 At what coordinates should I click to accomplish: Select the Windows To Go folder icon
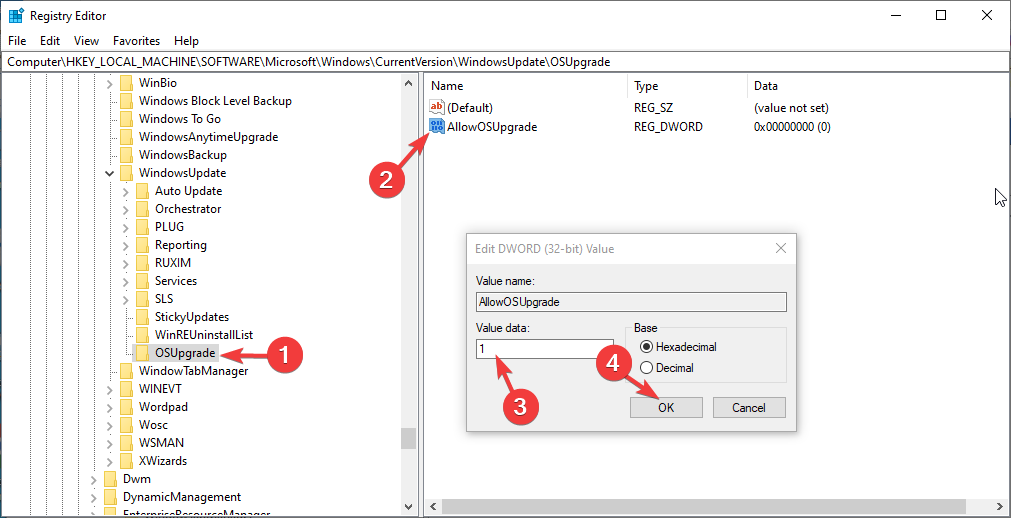pos(127,119)
